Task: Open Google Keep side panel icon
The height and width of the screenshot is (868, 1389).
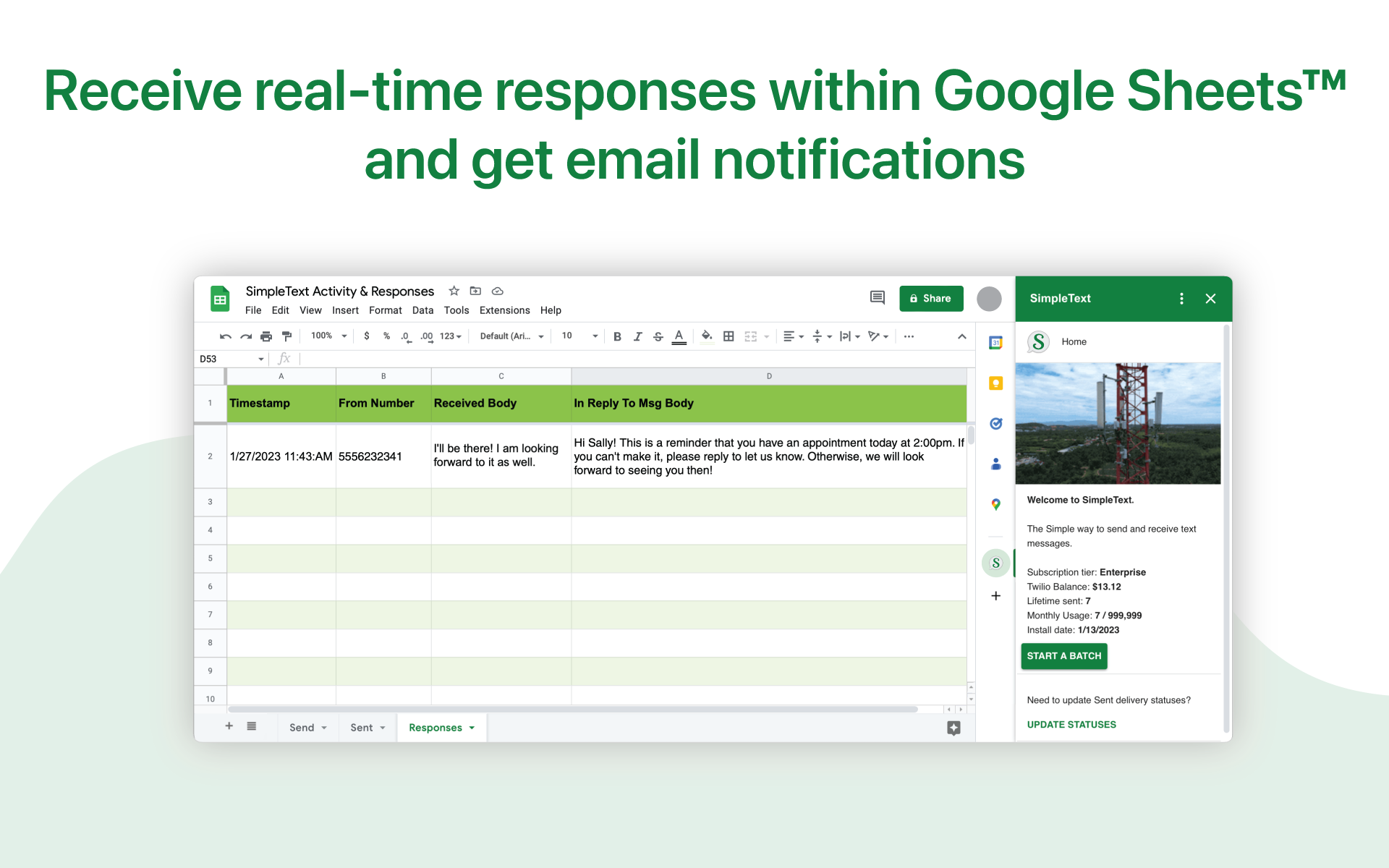Action: click(995, 383)
